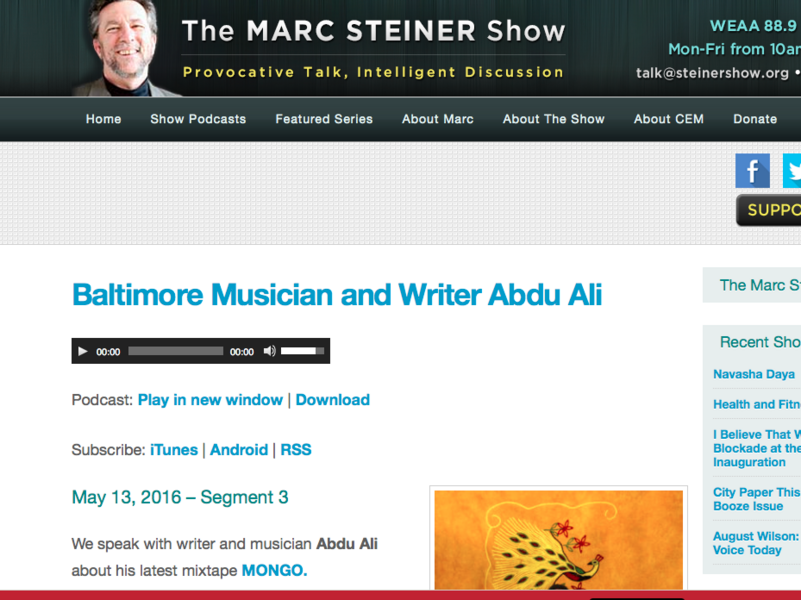Open the RSS feed link
Viewport: 801px width, 600px height.
[296, 450]
